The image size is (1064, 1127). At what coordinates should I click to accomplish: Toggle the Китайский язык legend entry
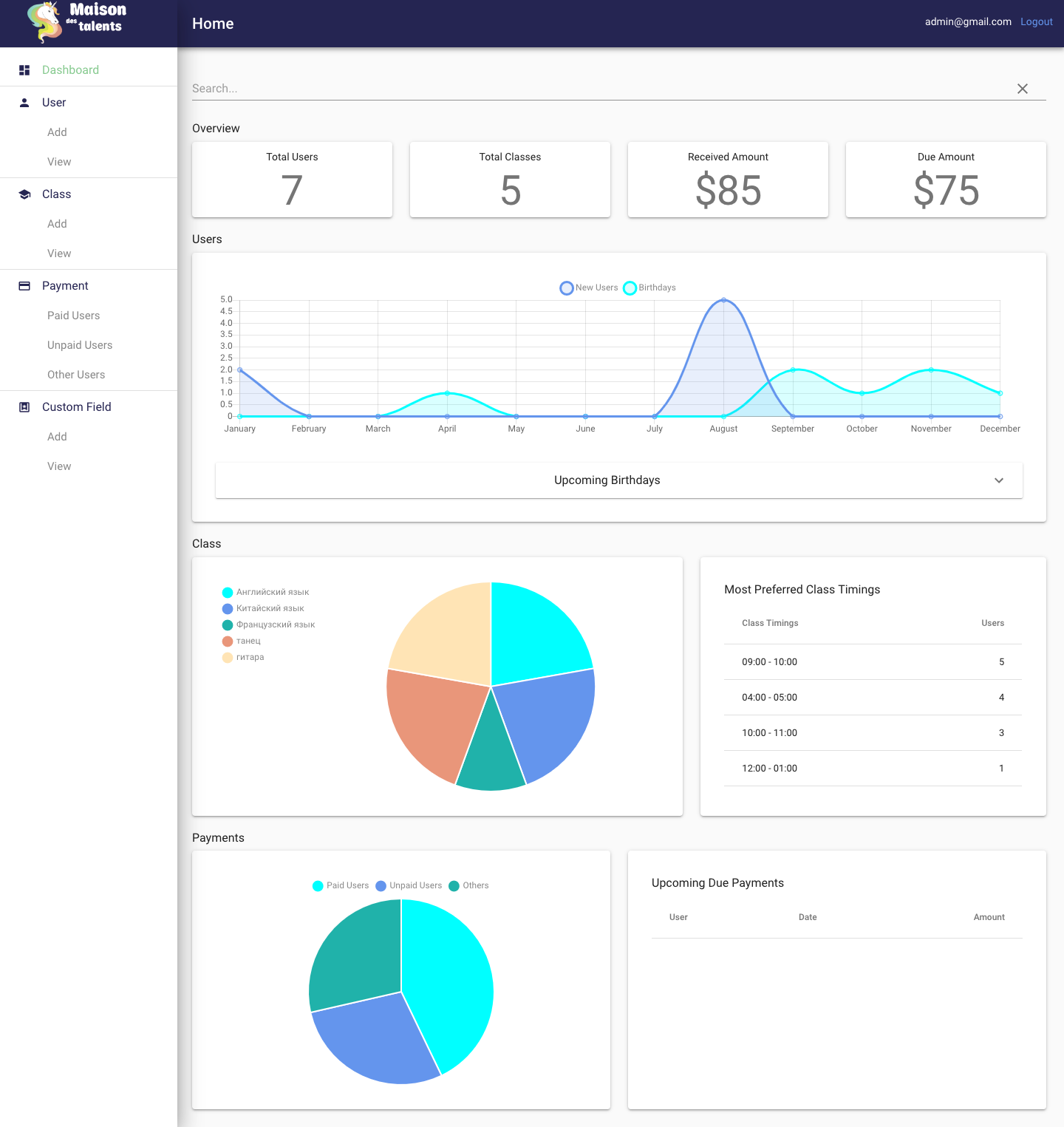click(263, 608)
